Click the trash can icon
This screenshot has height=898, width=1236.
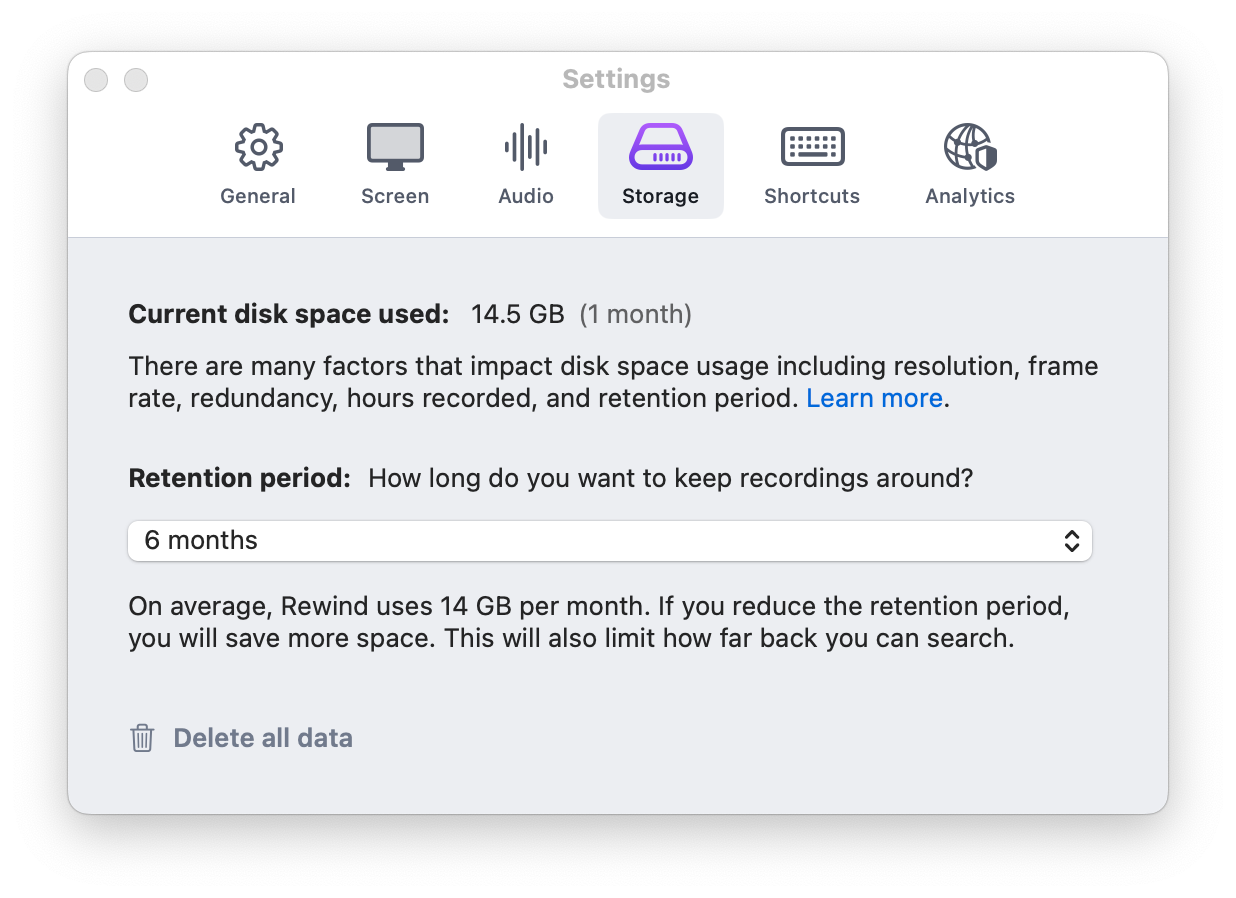pyautogui.click(x=142, y=738)
